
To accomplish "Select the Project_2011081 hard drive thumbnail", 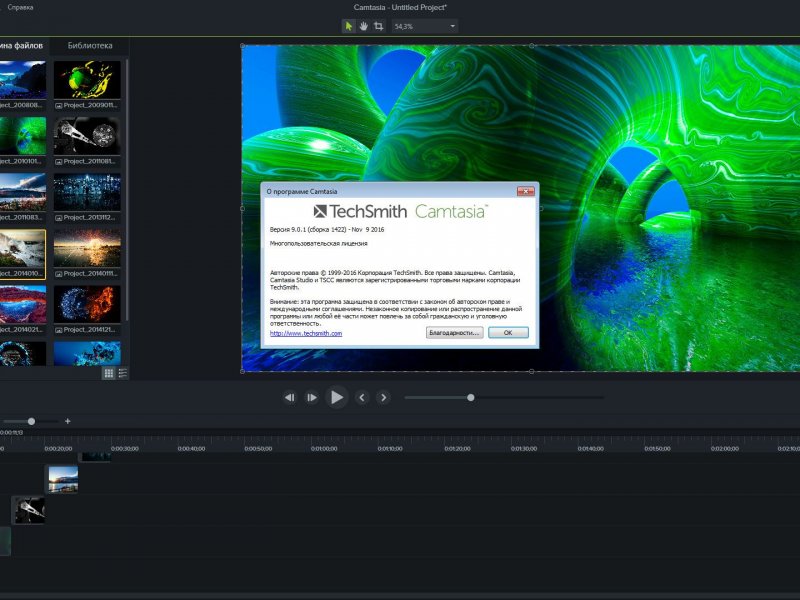I will coord(87,136).
